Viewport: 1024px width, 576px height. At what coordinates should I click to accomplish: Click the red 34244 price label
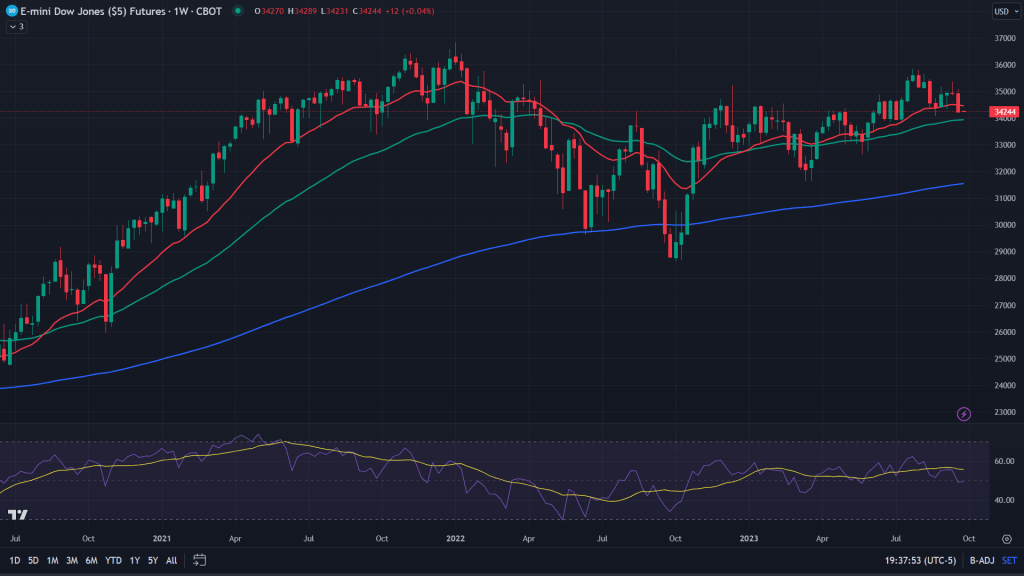click(x=1004, y=113)
